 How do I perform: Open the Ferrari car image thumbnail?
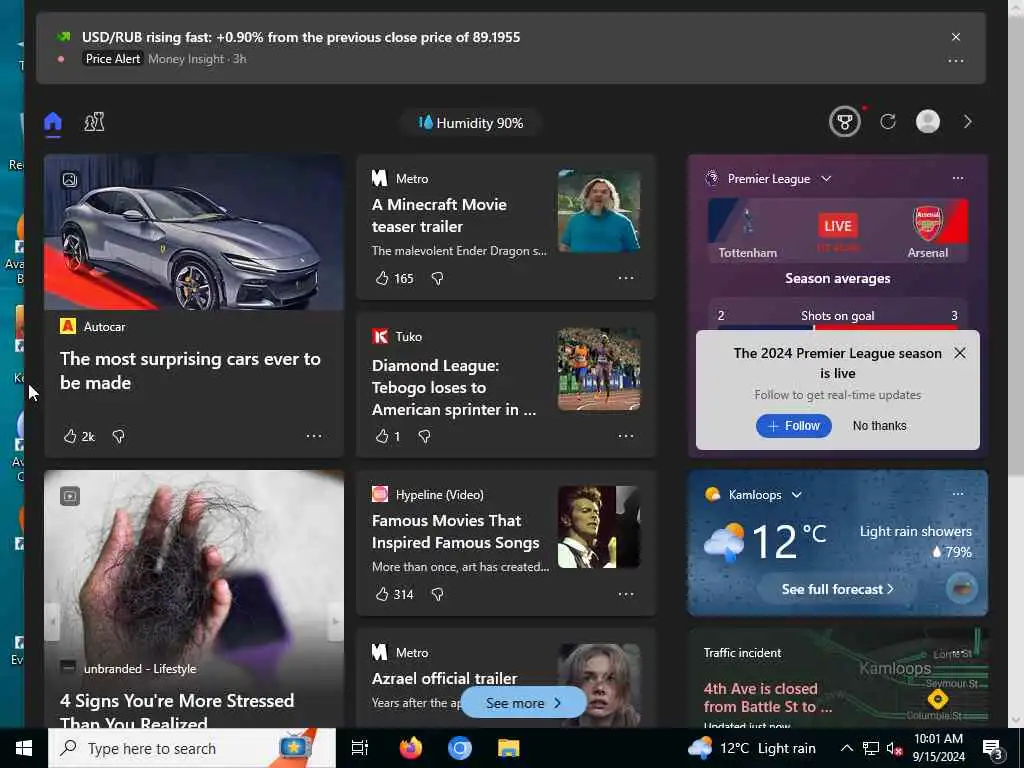[x=194, y=232]
